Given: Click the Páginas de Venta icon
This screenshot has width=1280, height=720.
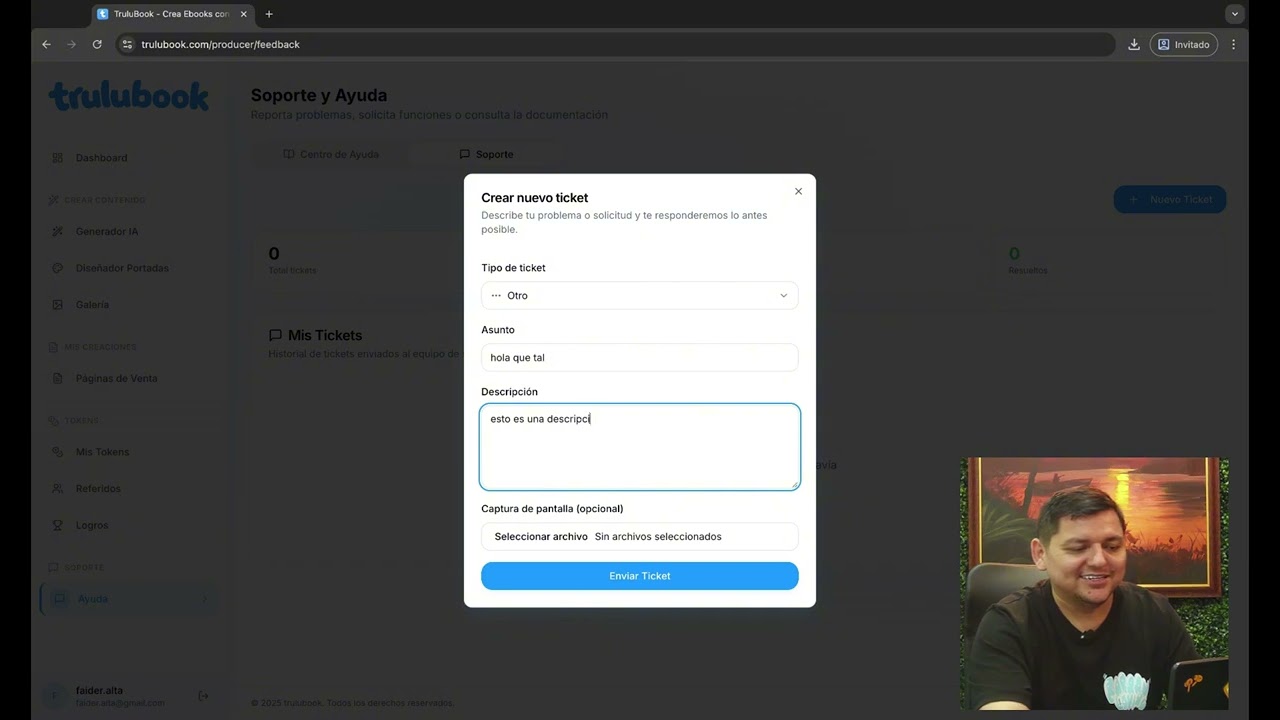Looking at the screenshot, I should (57, 378).
